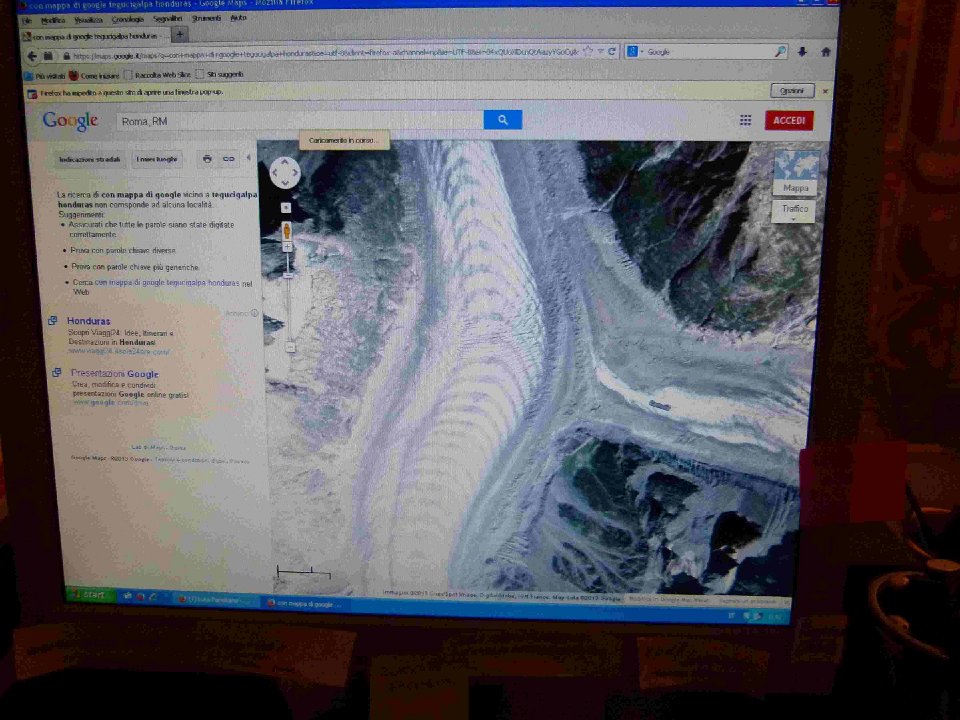Open the Windows Start menu

click(89, 594)
